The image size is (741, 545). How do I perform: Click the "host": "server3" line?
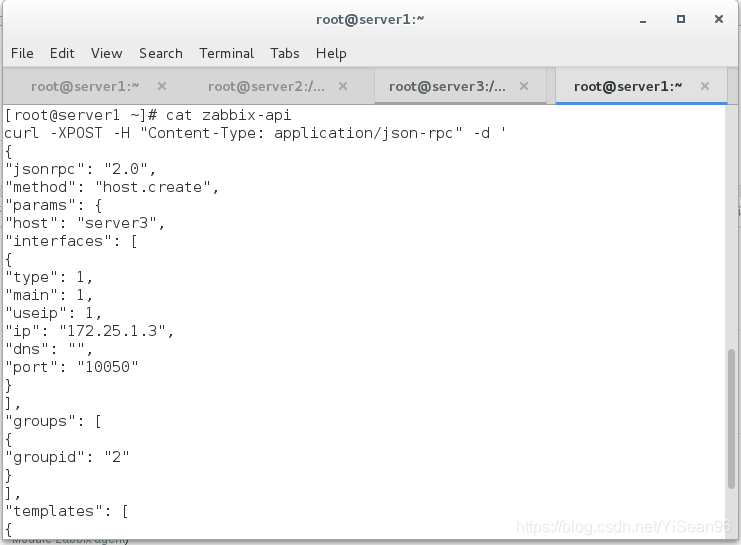tap(85, 223)
